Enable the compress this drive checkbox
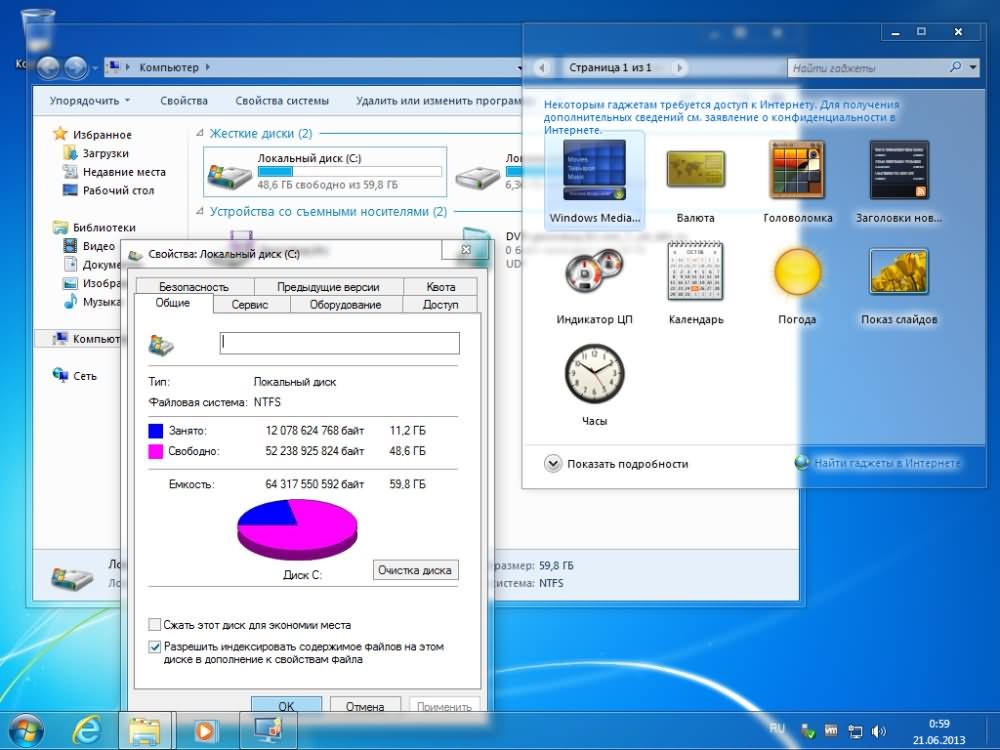This screenshot has width=1000, height=750. tap(155, 625)
